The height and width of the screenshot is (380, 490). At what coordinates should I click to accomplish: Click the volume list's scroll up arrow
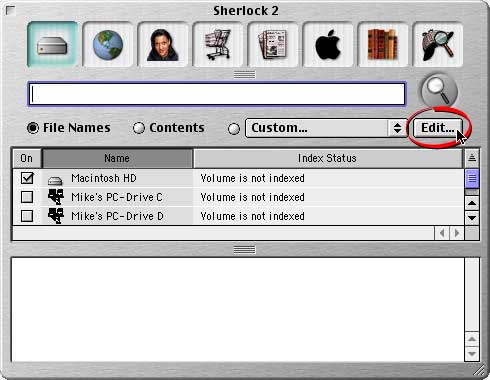(472, 203)
